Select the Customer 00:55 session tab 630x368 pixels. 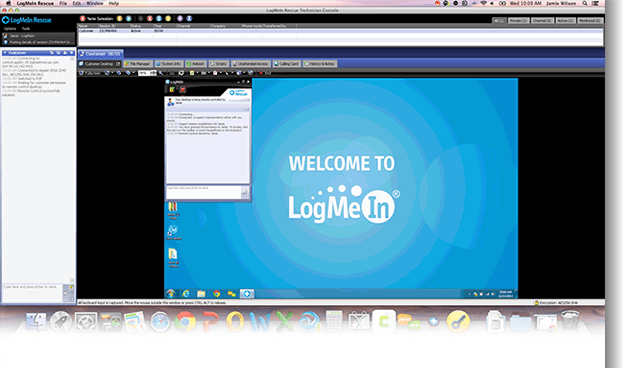click(101, 53)
